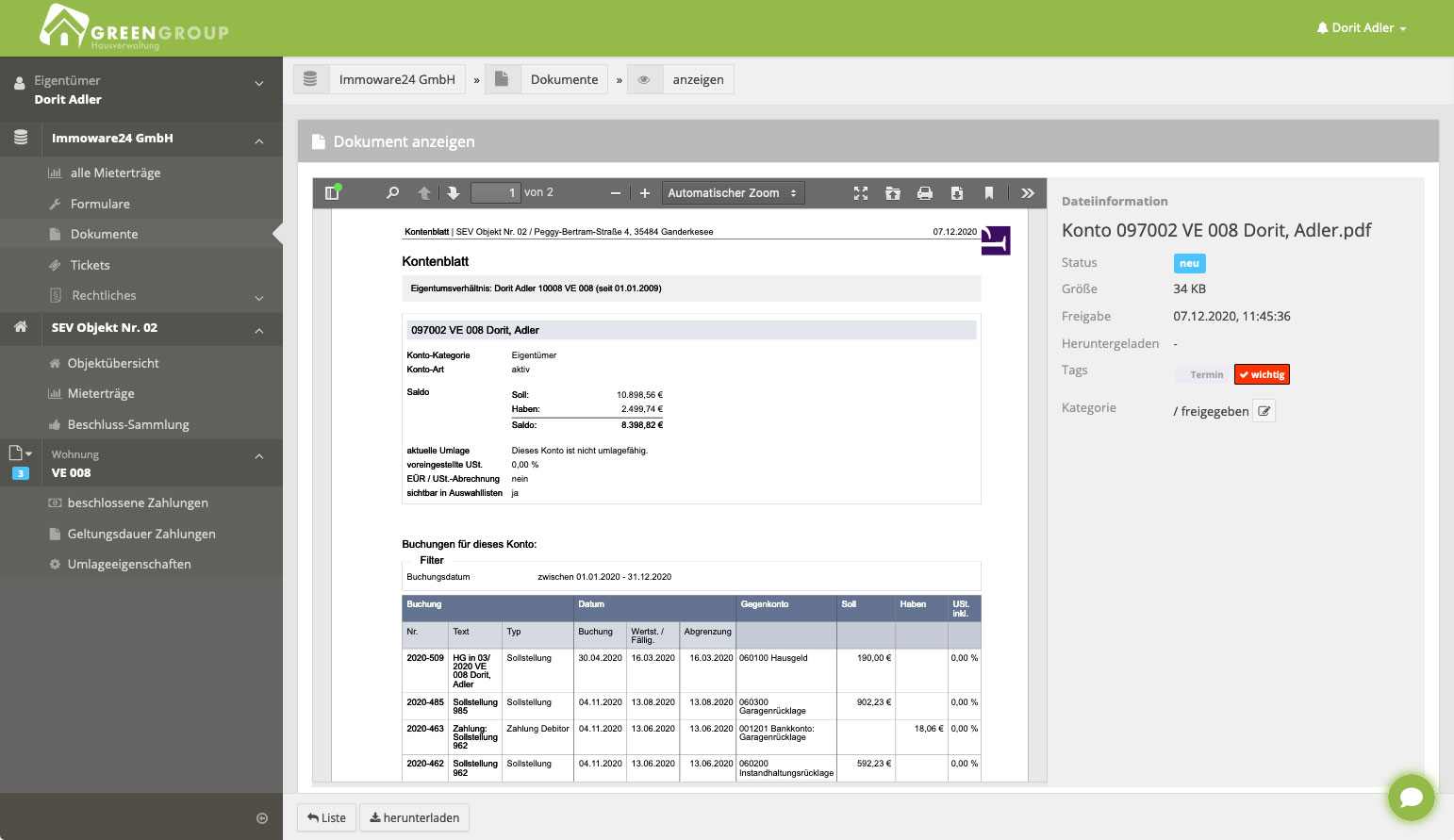1454x840 pixels.
Task: Click Freigabe date 07.12.2020, 11:45:36
Action: coord(1231,316)
